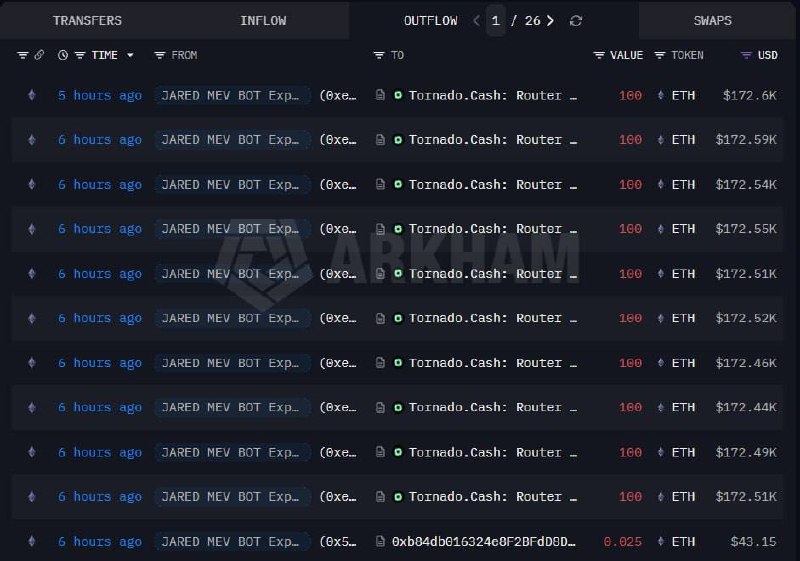Toggle the clock time-format icon
The width and height of the screenshot is (800, 561).
(x=63, y=55)
